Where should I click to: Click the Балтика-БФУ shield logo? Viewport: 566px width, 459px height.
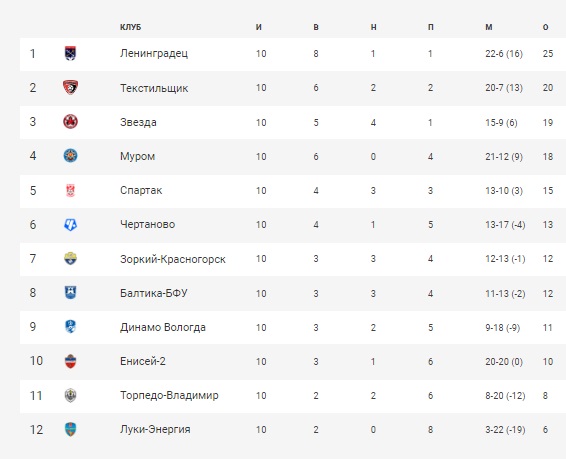(x=70, y=292)
